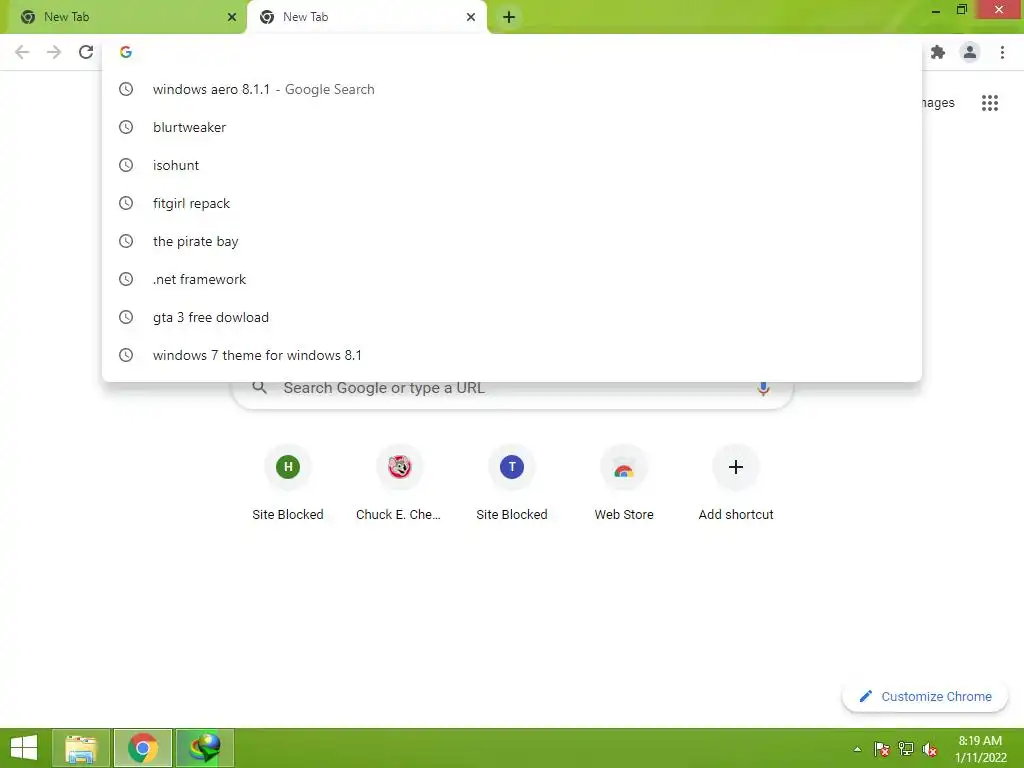Choose 'gta 3 free dowload' suggestion
The height and width of the screenshot is (768, 1024).
click(512, 317)
